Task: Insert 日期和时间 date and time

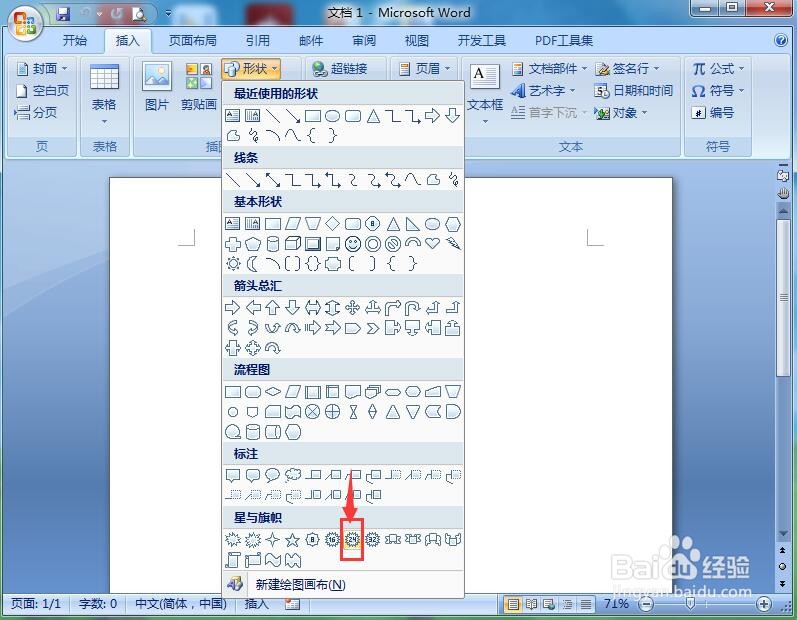Action: pos(633,90)
